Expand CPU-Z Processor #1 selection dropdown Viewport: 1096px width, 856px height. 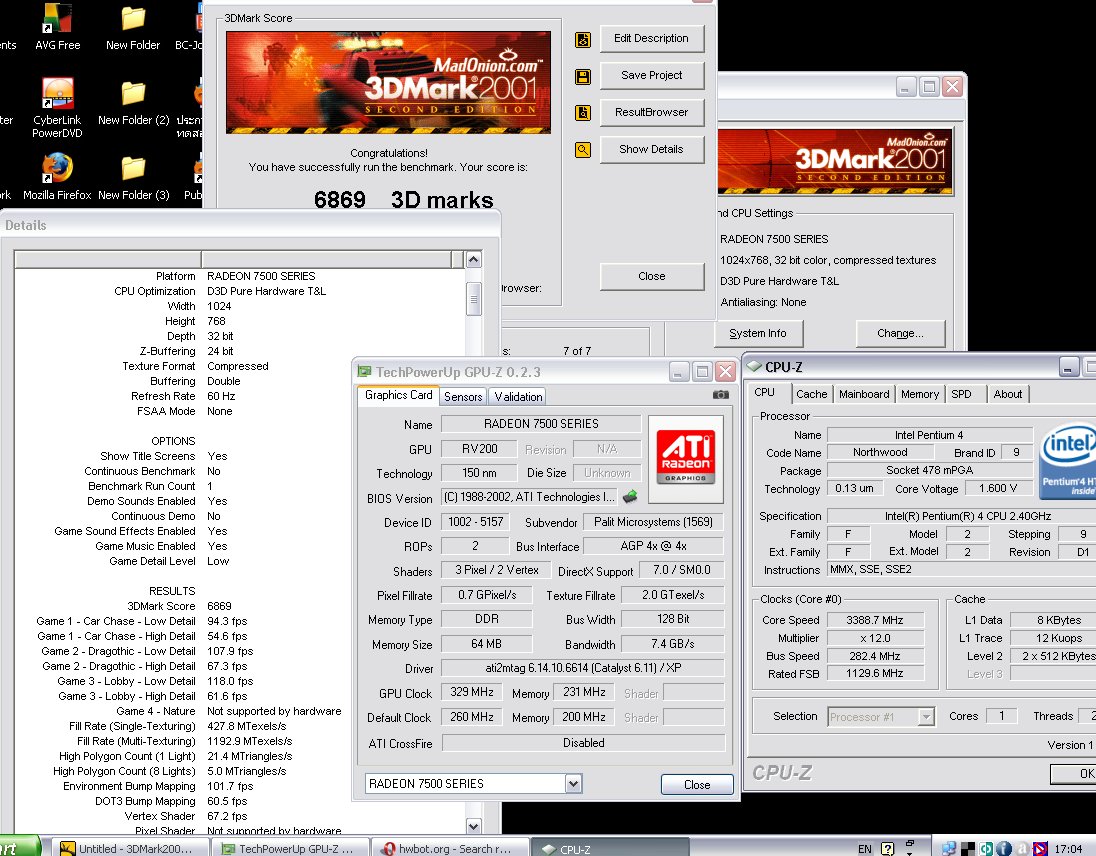tap(926, 717)
